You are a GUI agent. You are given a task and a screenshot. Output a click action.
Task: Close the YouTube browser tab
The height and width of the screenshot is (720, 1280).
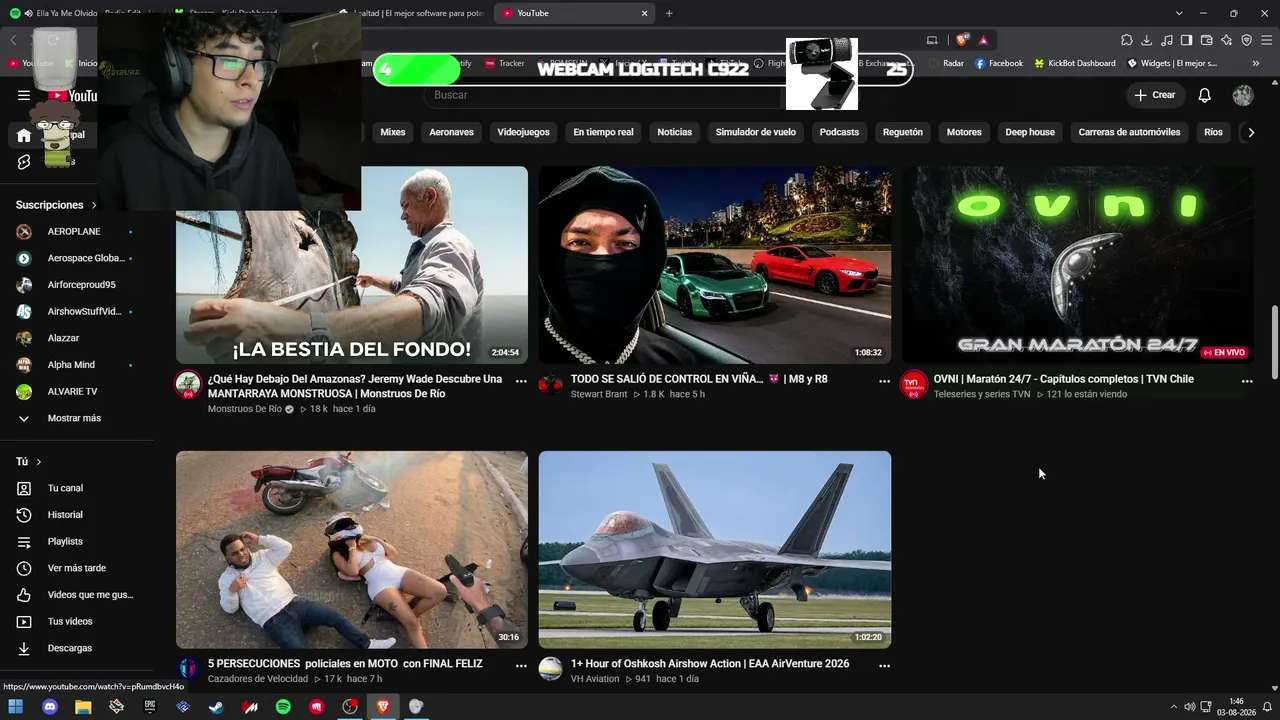(x=645, y=13)
